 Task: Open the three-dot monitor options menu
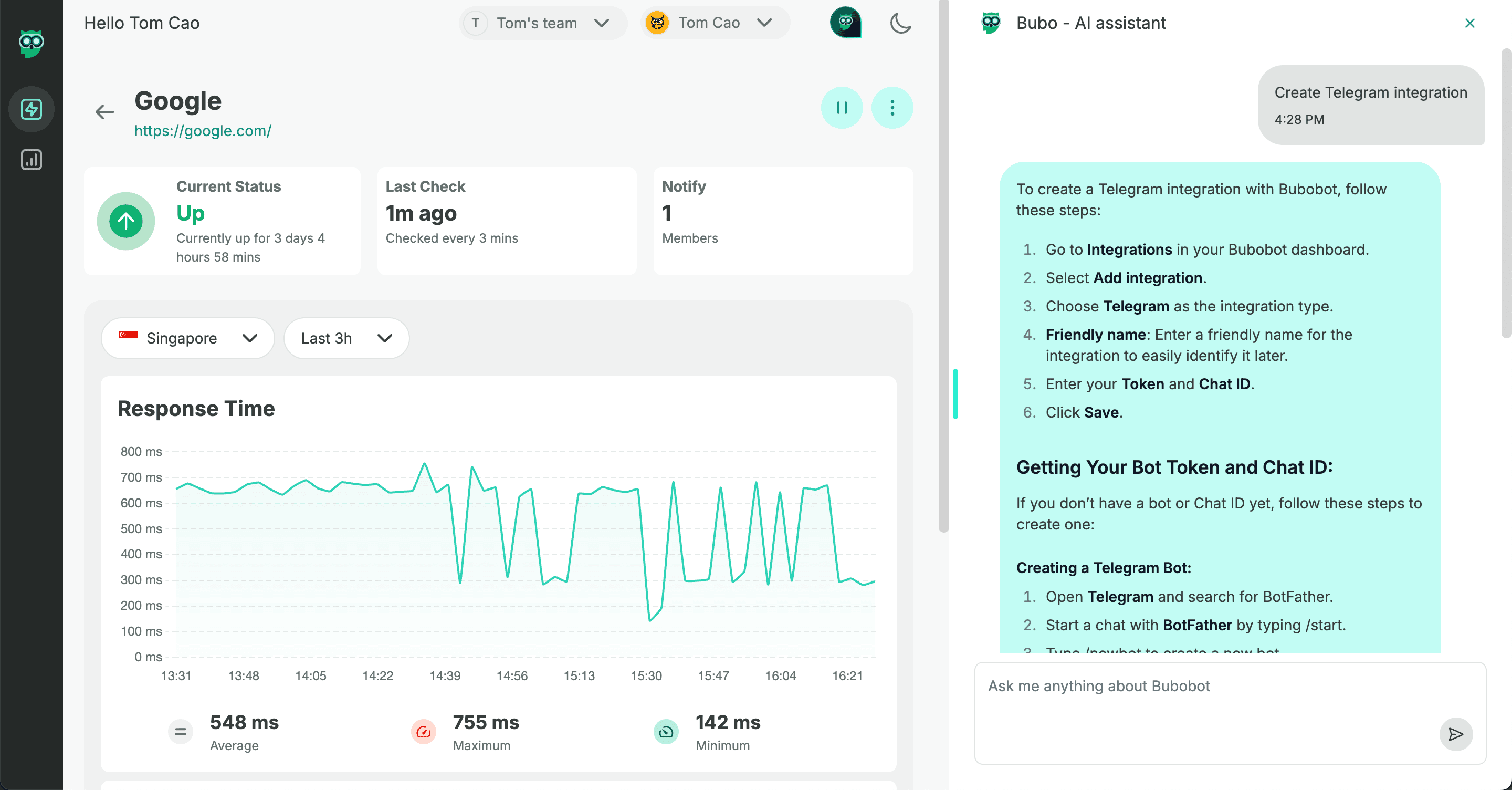pos(892,108)
